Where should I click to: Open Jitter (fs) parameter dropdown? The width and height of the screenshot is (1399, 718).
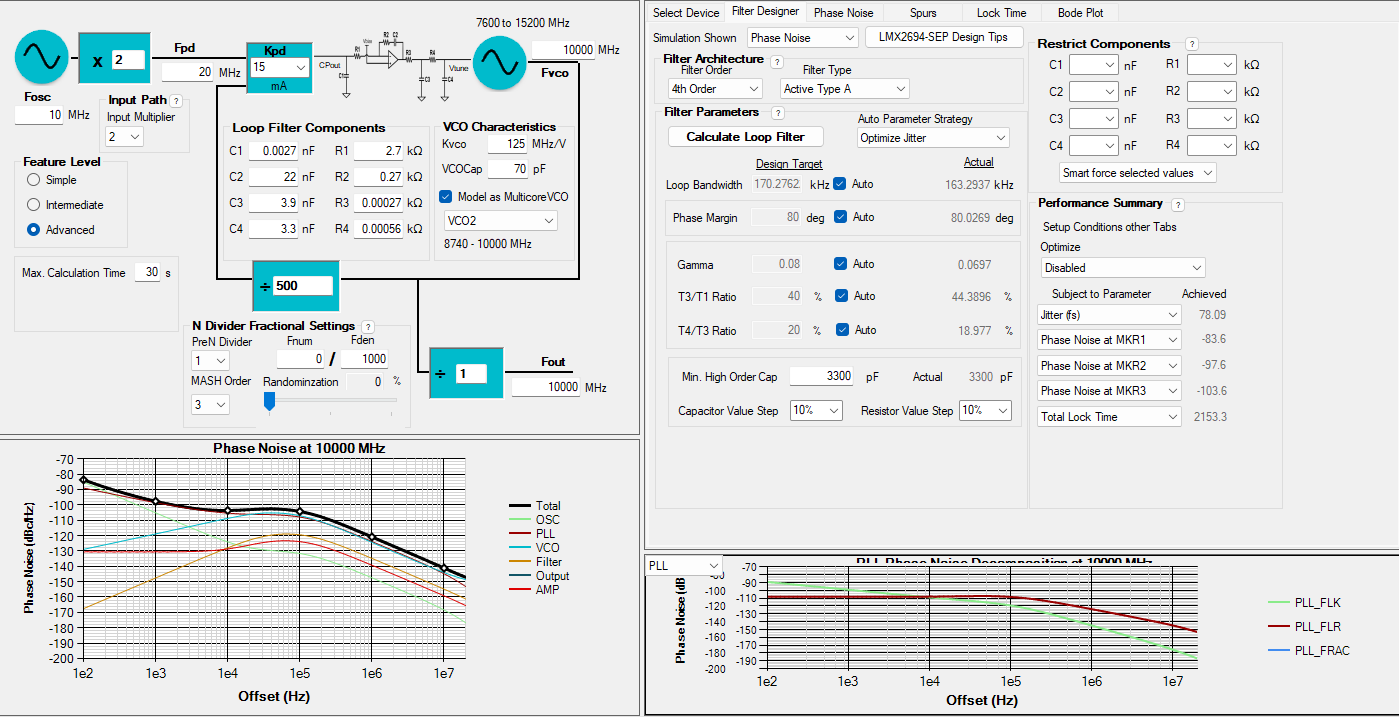(1109, 314)
